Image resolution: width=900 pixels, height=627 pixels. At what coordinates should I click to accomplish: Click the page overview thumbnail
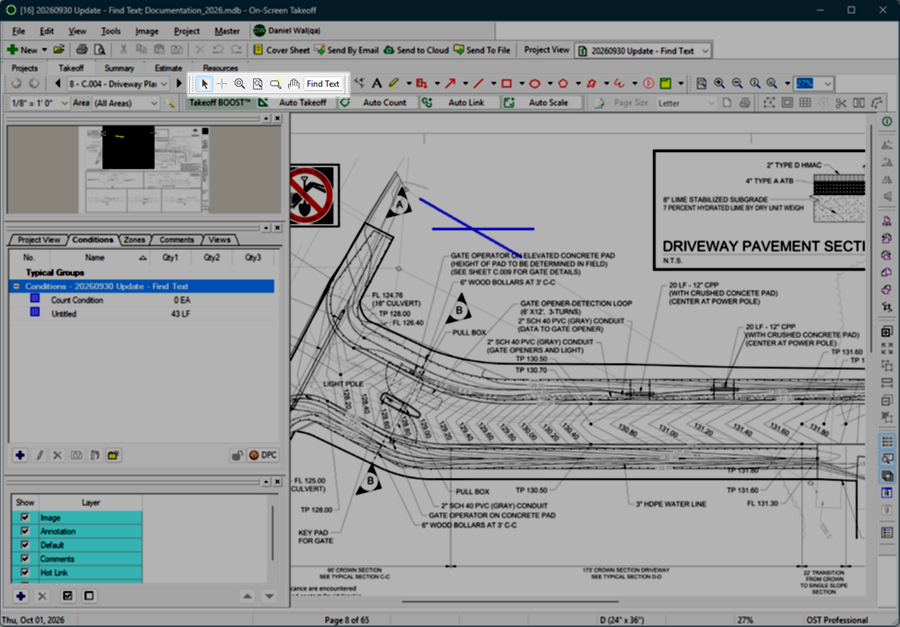point(143,169)
